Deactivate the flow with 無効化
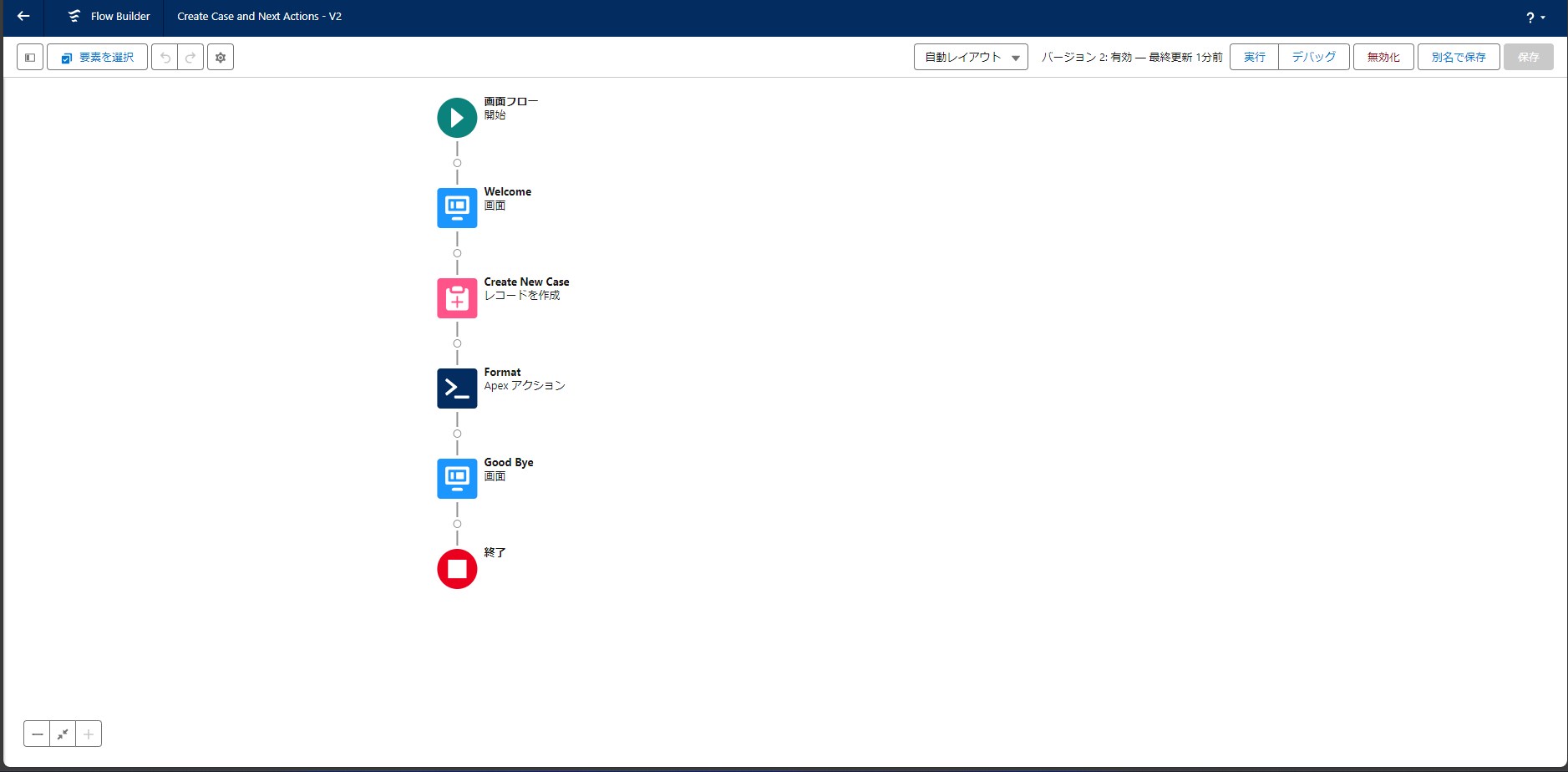Screen dimensions: 1568x772 [x=1383, y=57]
